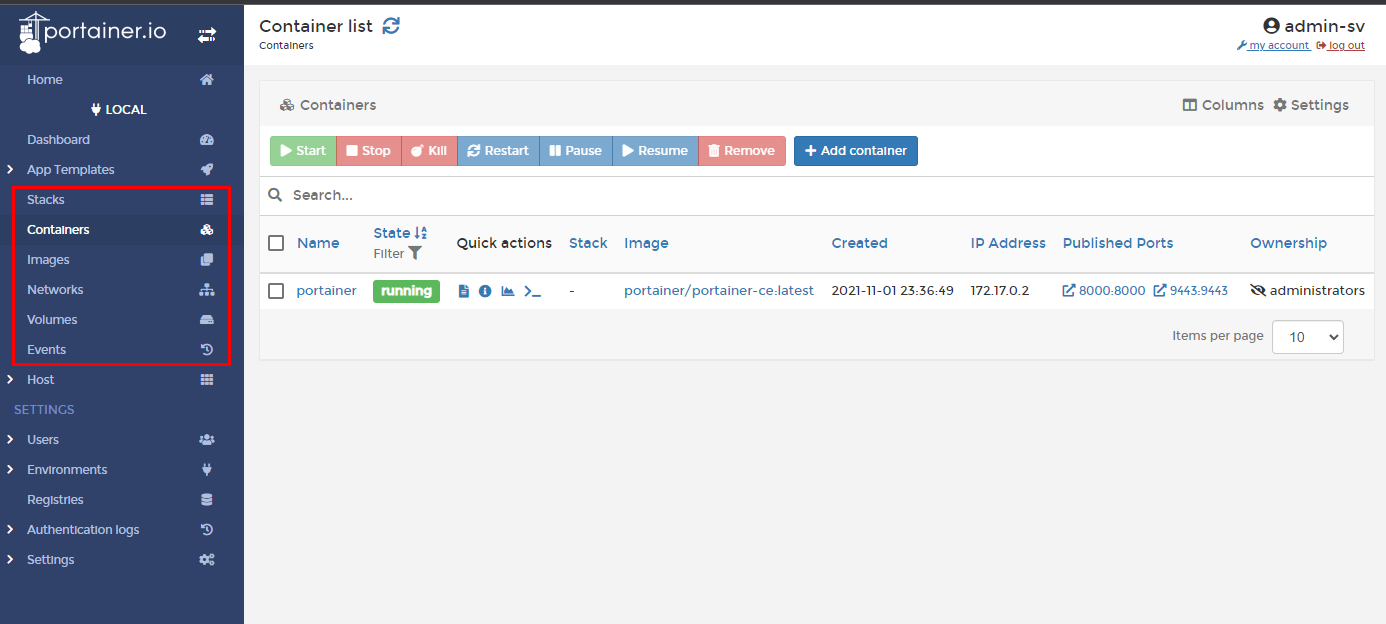This screenshot has height=624, width=1386.
Task: Expand the Users menu chevron
Action: [10, 440]
